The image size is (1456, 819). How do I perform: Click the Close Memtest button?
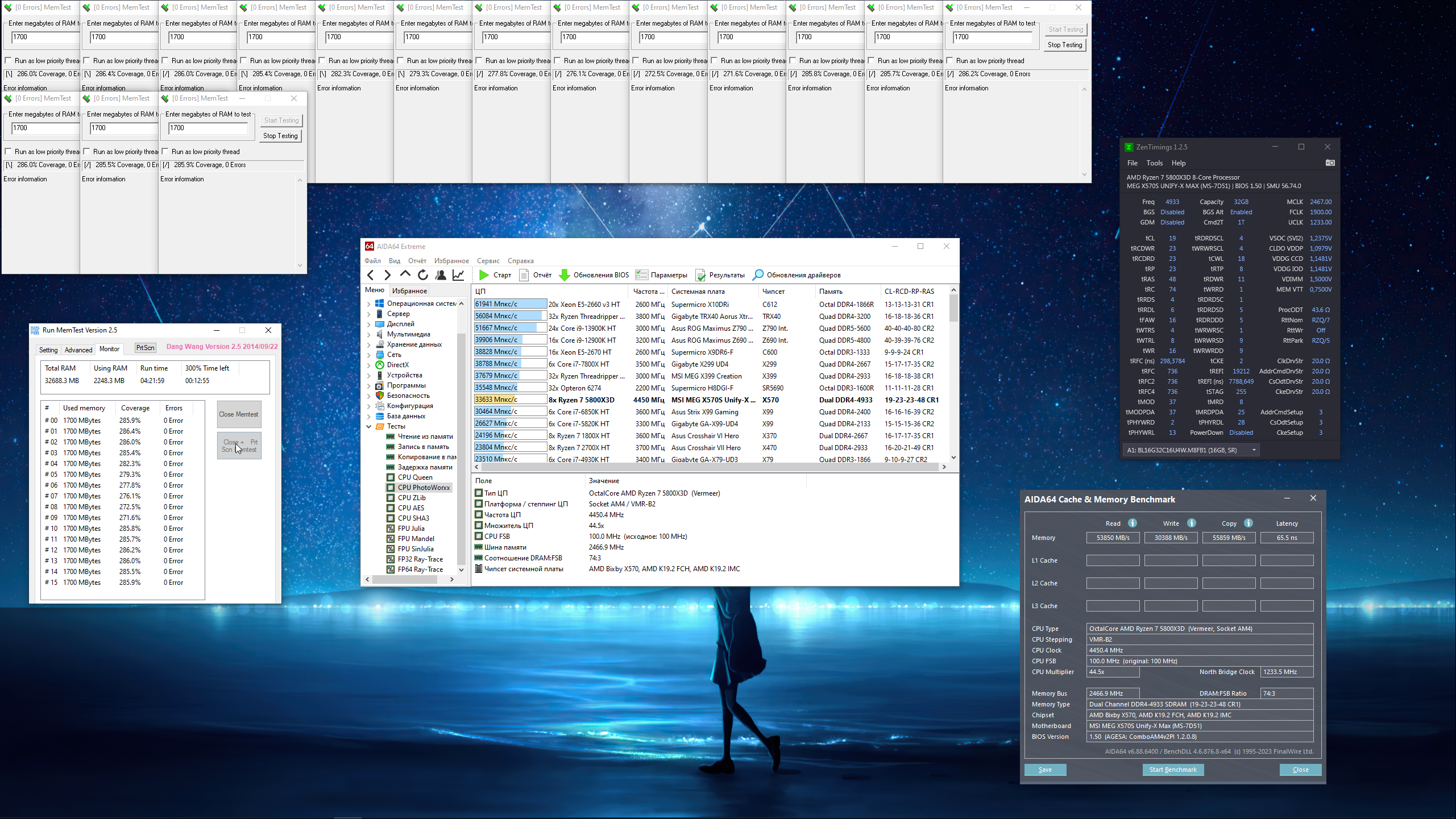pos(239,414)
